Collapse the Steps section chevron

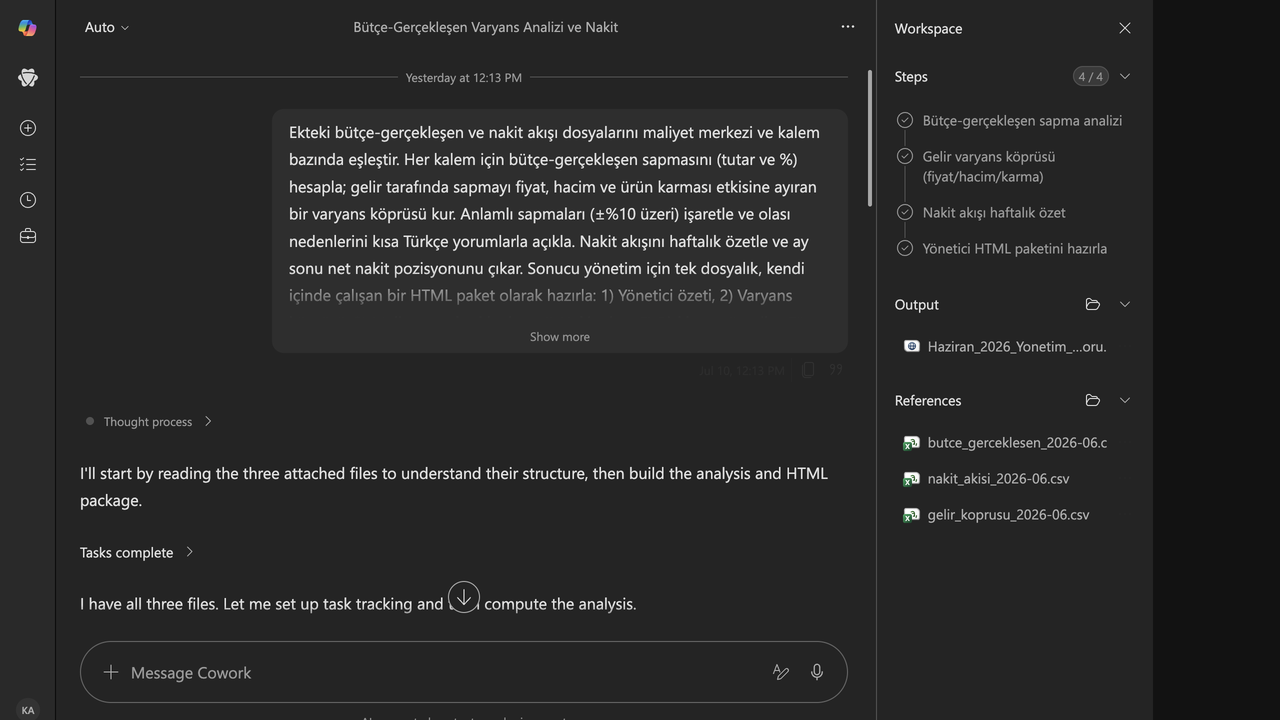click(1125, 76)
